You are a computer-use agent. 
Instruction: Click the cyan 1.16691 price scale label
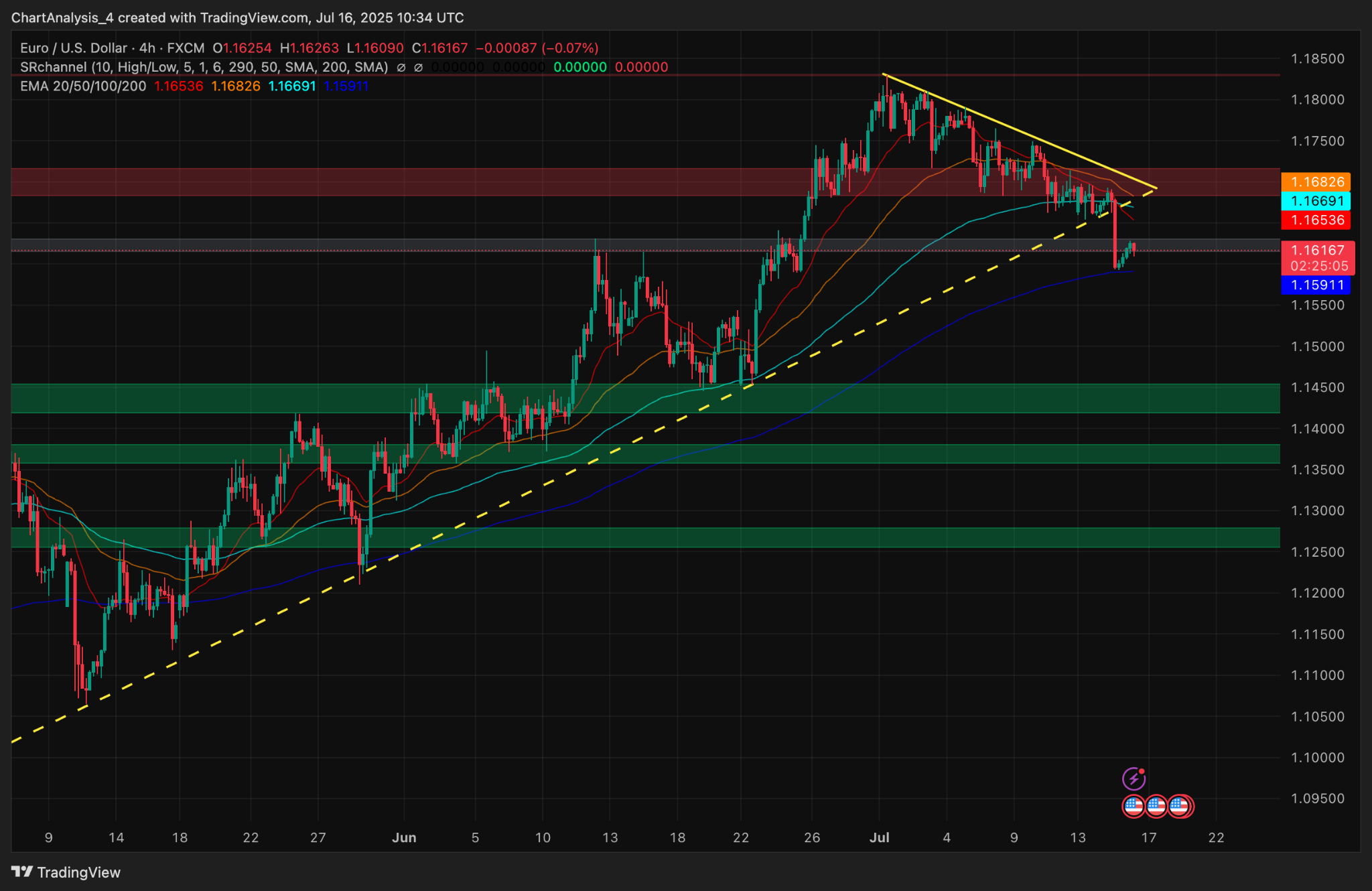[x=1316, y=201]
